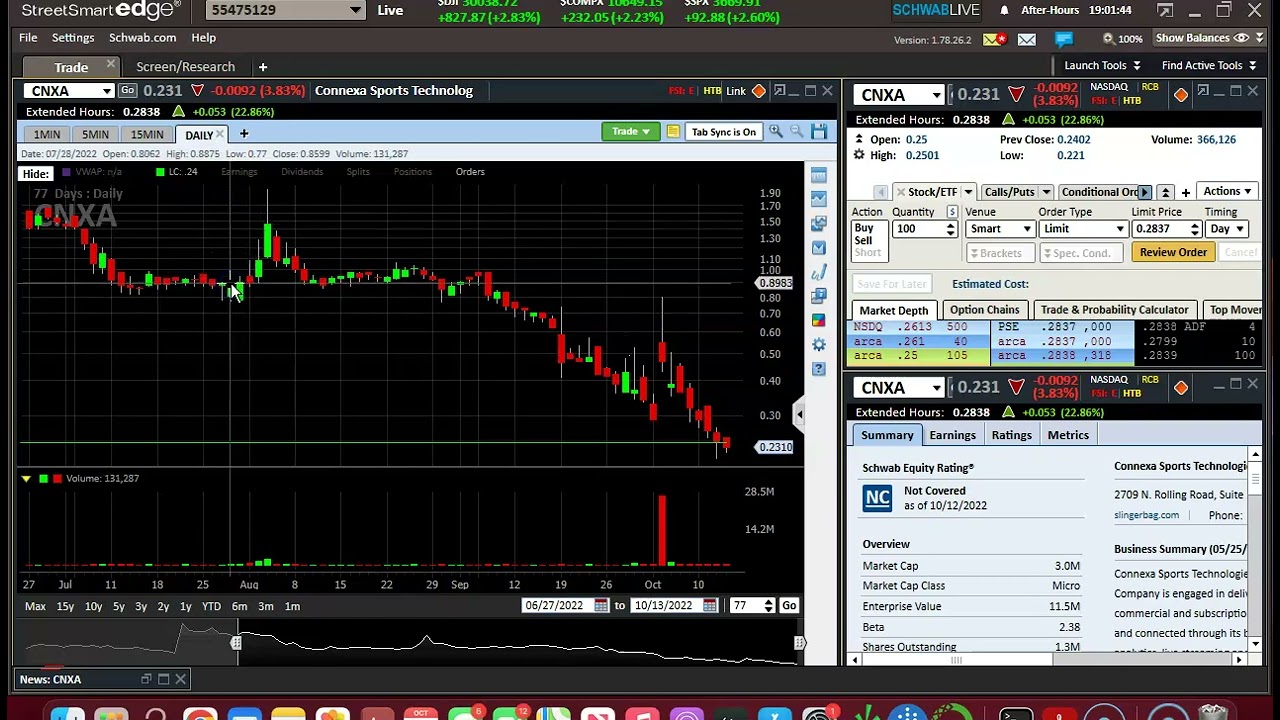Open the yellow chart notes icon
Screen dimensions: 1280x720
coord(673,132)
